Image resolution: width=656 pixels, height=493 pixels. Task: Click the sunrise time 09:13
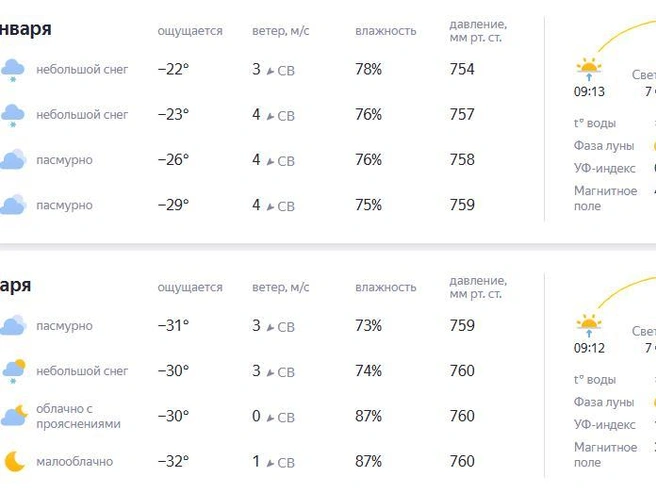(x=589, y=91)
